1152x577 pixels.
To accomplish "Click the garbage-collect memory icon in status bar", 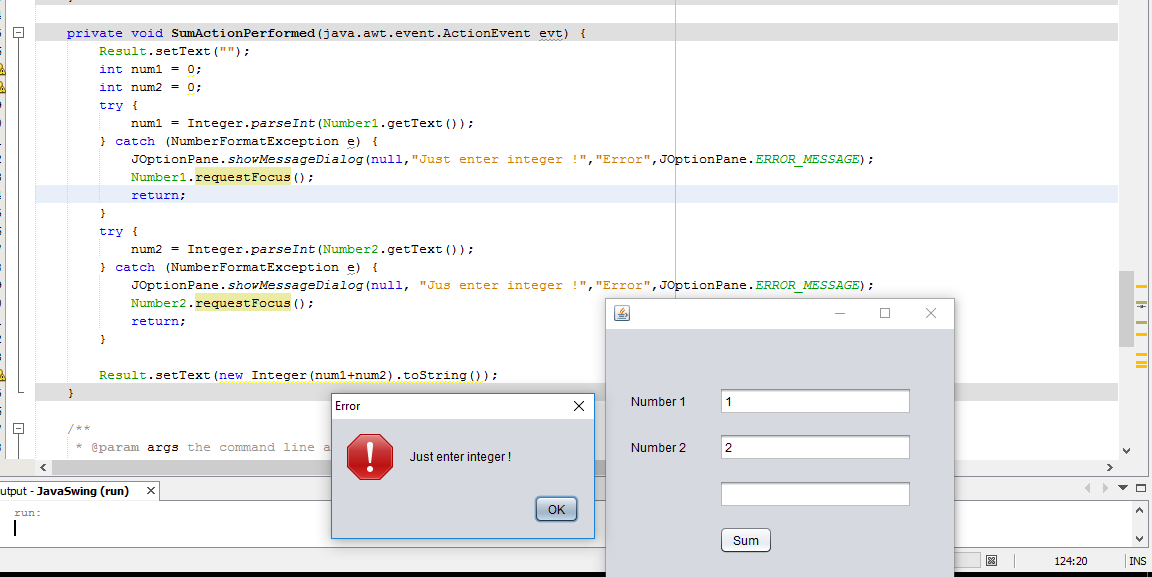I will click(990, 560).
